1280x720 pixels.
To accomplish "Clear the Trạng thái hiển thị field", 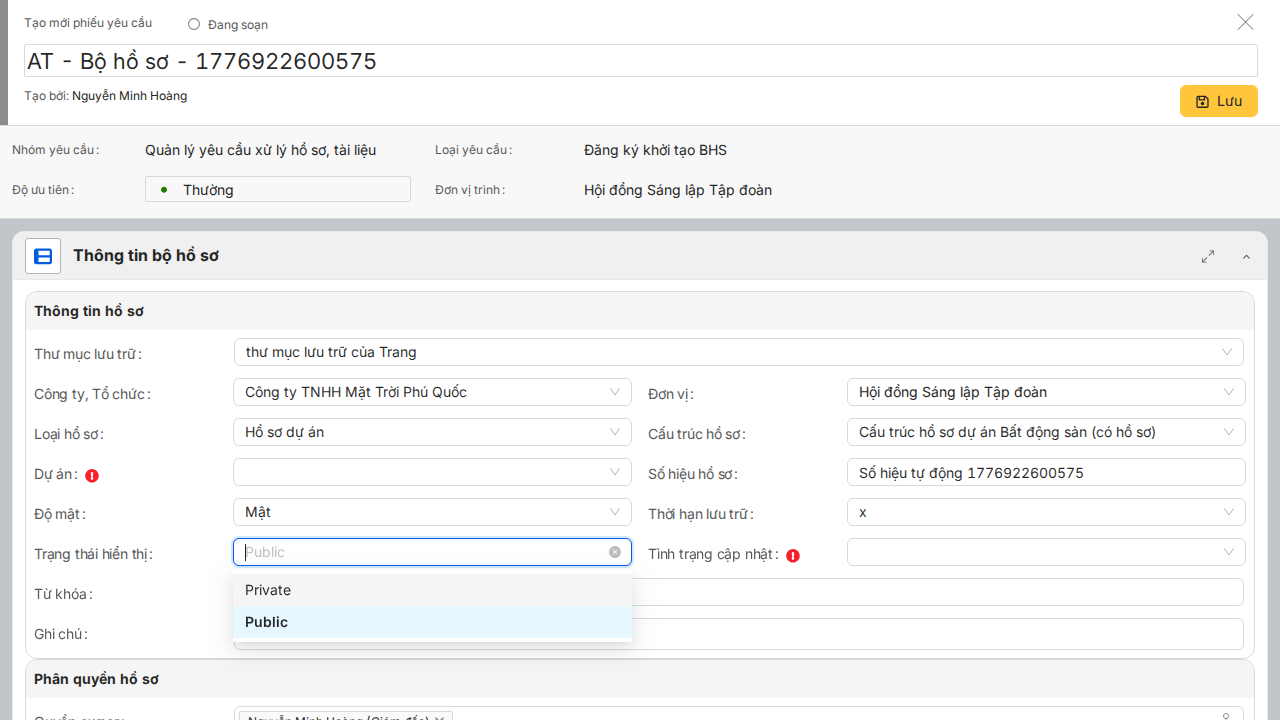I will pos(615,552).
